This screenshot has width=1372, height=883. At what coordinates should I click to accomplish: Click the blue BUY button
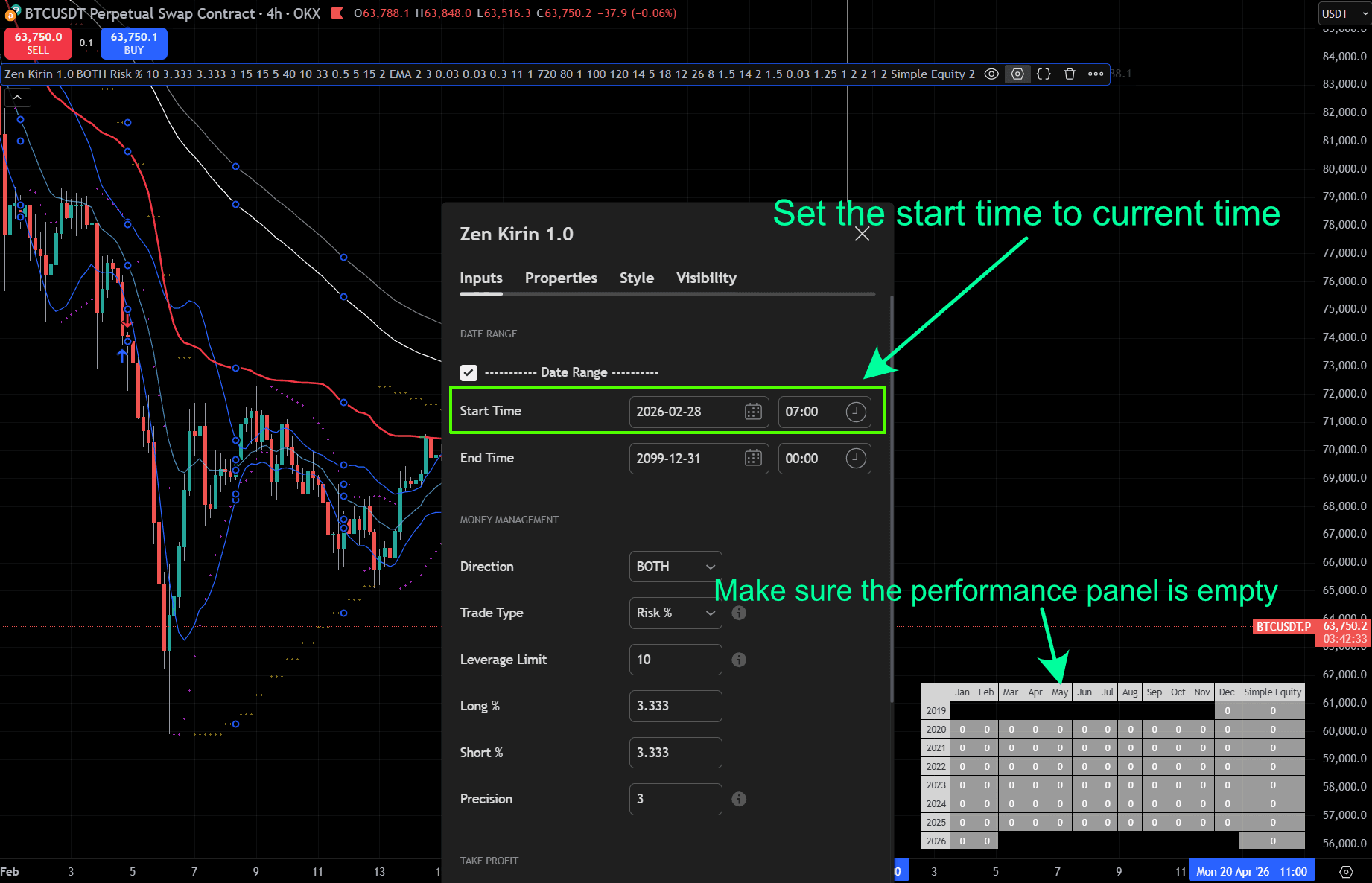coord(134,43)
